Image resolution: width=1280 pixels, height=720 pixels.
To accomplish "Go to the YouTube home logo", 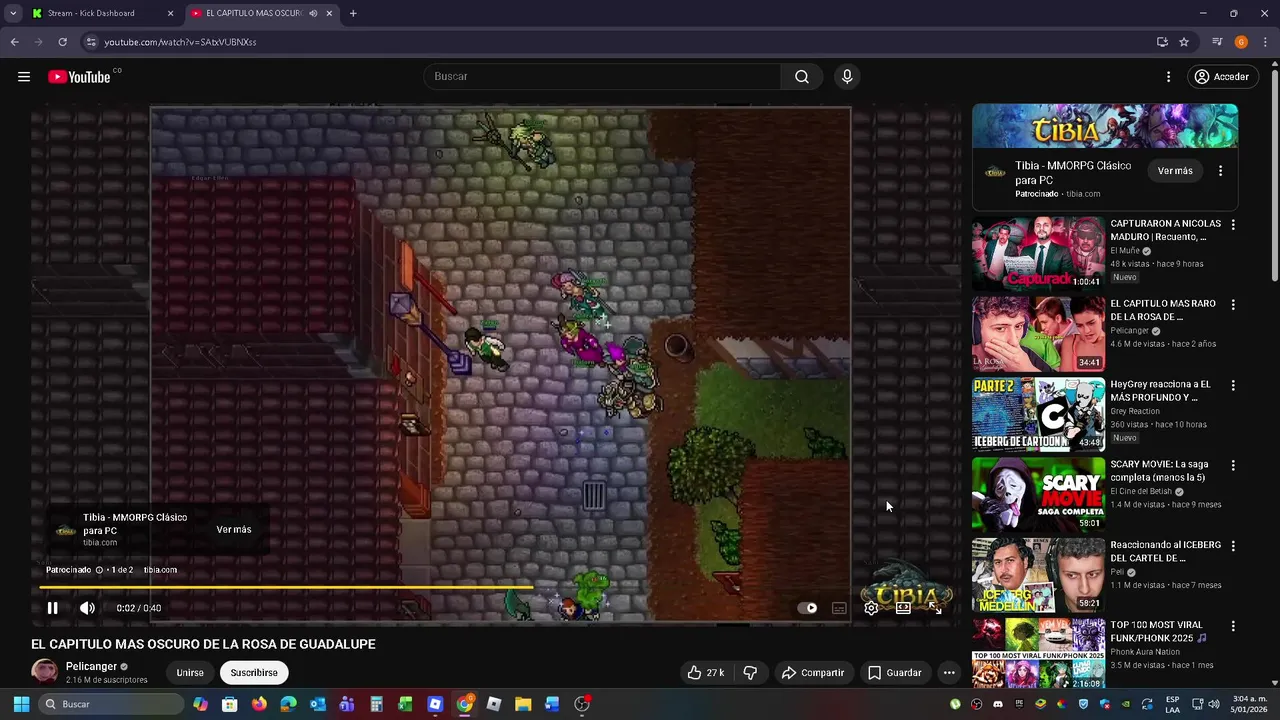I will pyautogui.click(x=80, y=77).
